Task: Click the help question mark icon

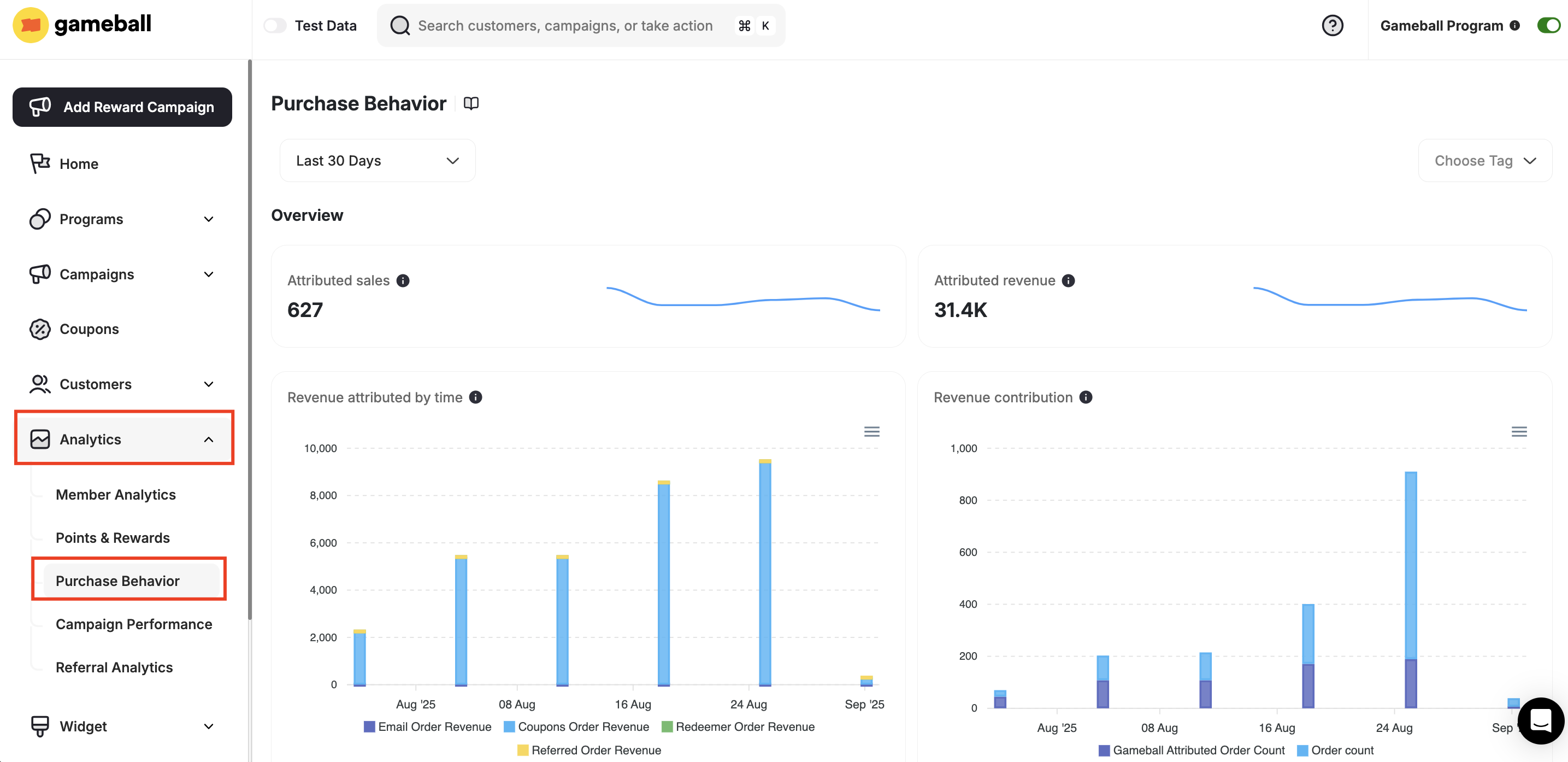Action: (1333, 25)
